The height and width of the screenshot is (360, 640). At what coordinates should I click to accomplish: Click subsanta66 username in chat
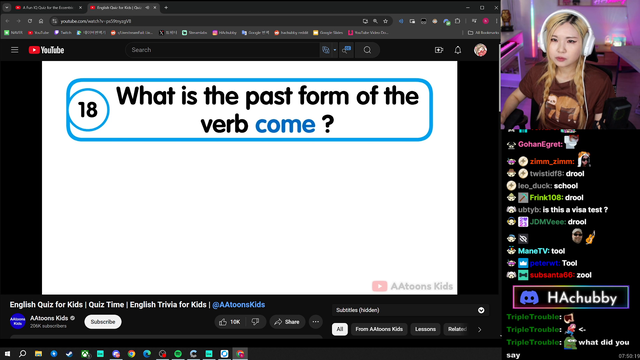(x=552, y=275)
